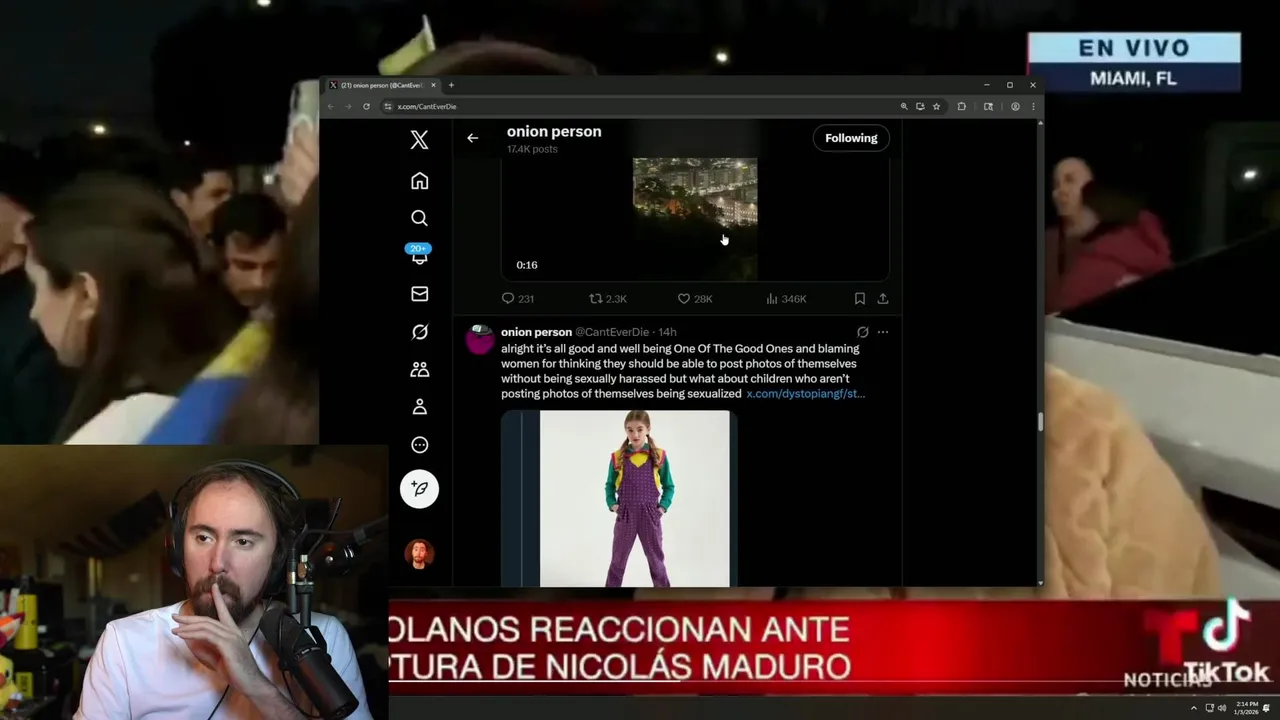The height and width of the screenshot is (720, 1280).
Task: Open Windows notification center icon
Action: [x=1267, y=708]
